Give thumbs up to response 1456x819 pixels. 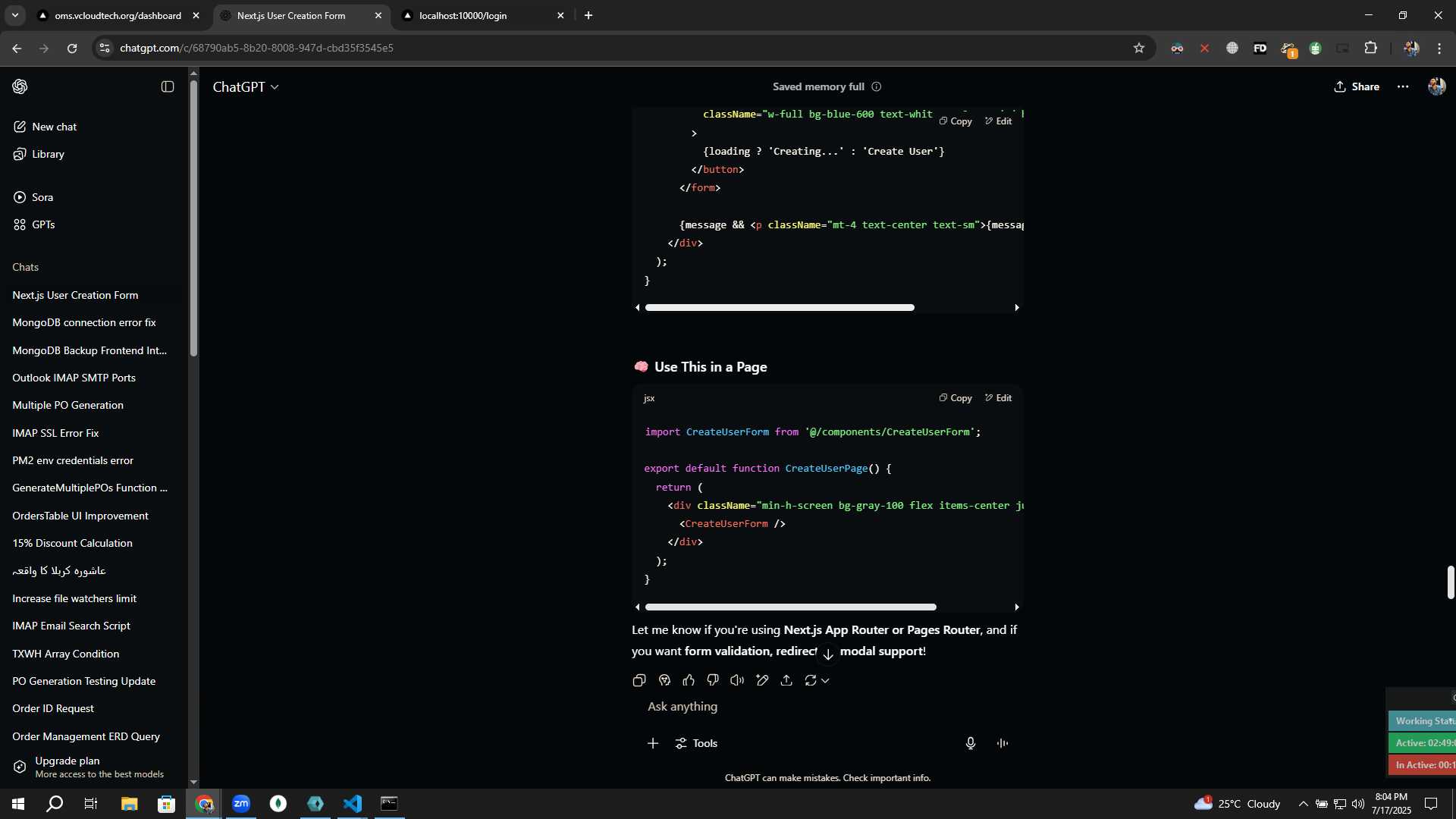pos(689,680)
